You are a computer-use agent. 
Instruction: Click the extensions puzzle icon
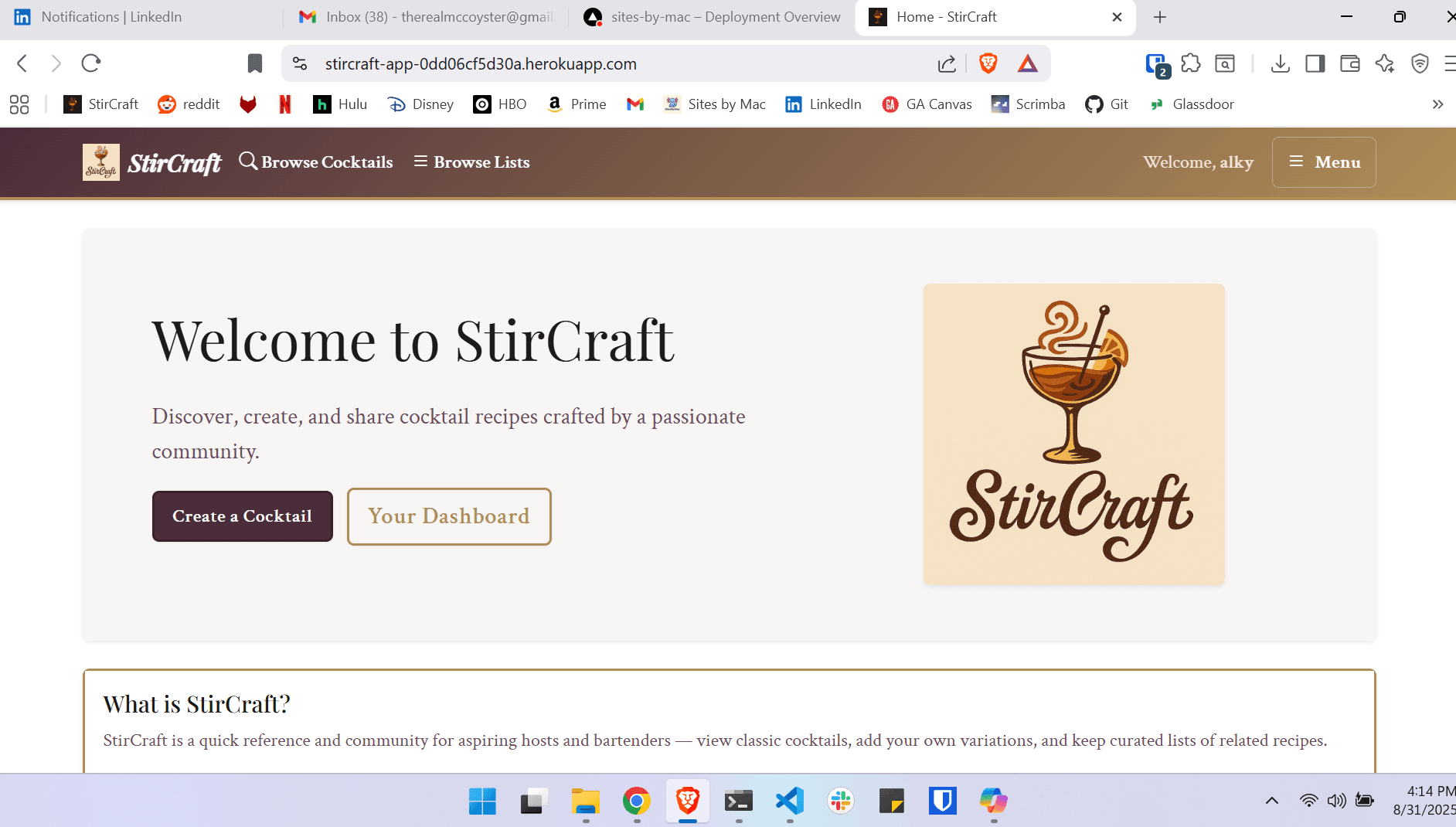pyautogui.click(x=1192, y=64)
